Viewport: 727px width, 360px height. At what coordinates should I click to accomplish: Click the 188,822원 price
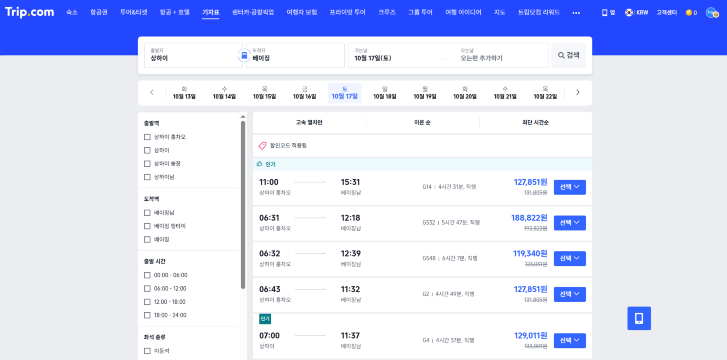[x=529, y=218]
